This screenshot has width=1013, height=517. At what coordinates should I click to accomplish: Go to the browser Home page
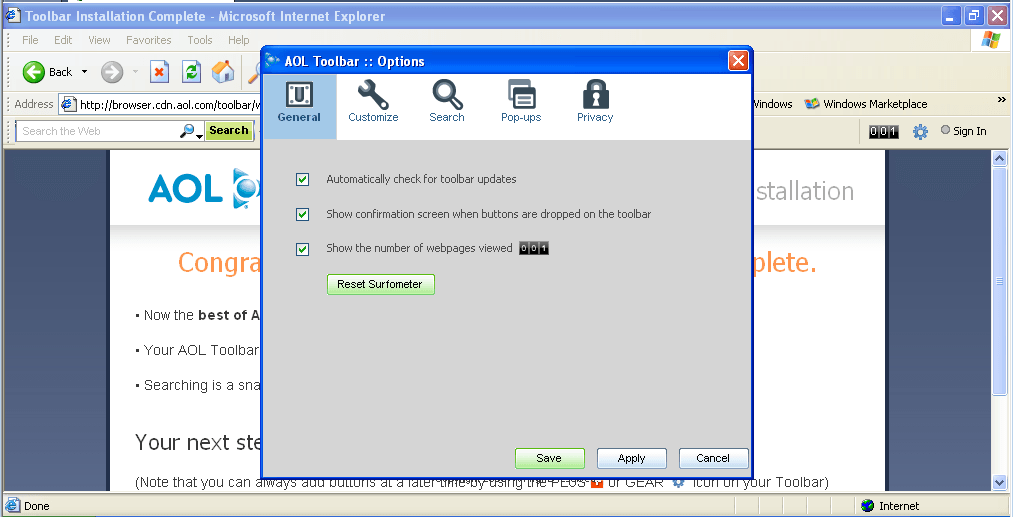coord(223,72)
